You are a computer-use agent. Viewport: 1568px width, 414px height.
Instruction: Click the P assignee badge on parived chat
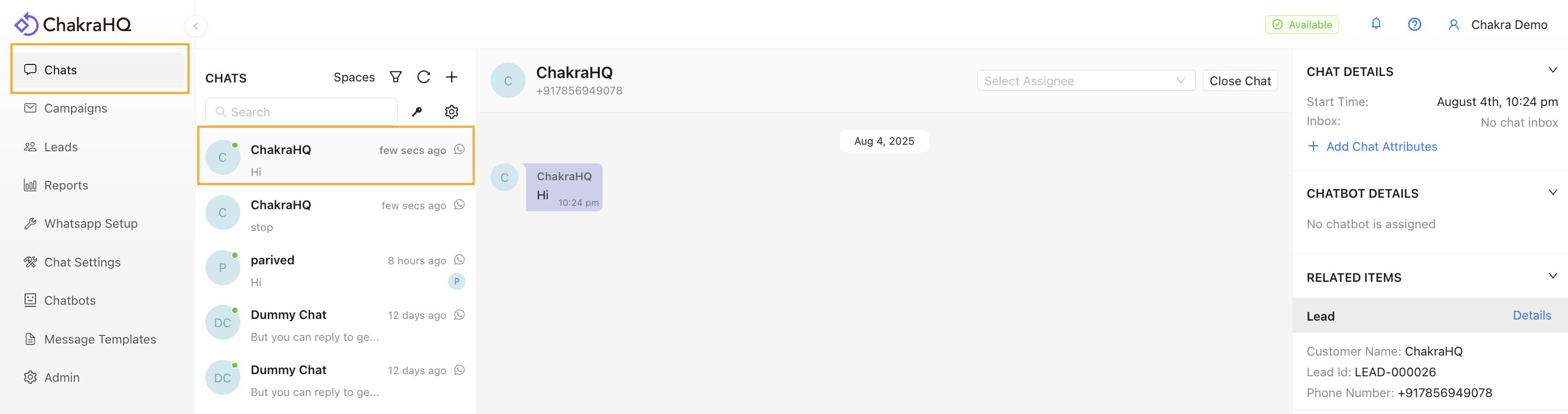pos(457,281)
